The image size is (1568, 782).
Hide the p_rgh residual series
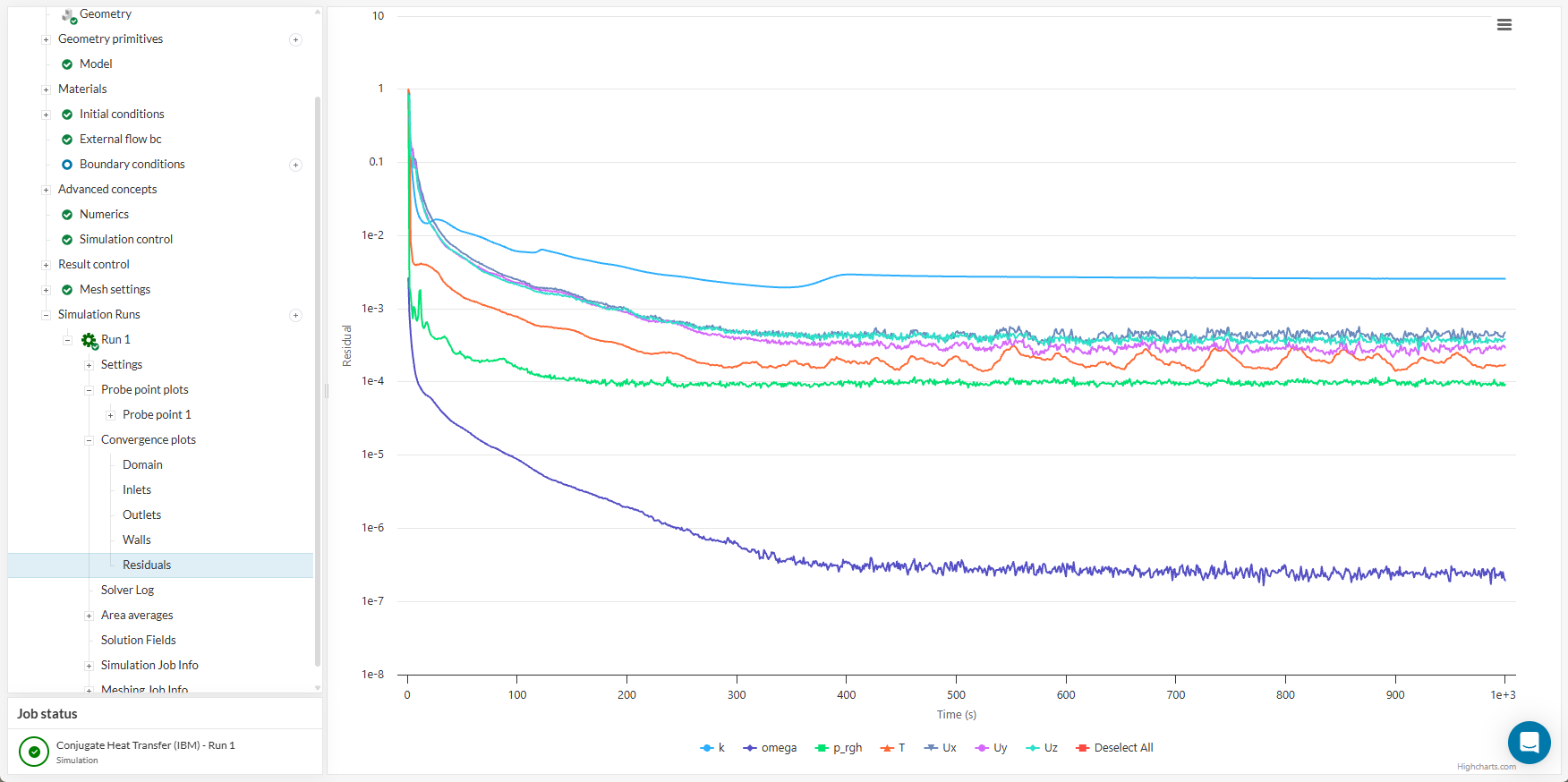(839, 748)
